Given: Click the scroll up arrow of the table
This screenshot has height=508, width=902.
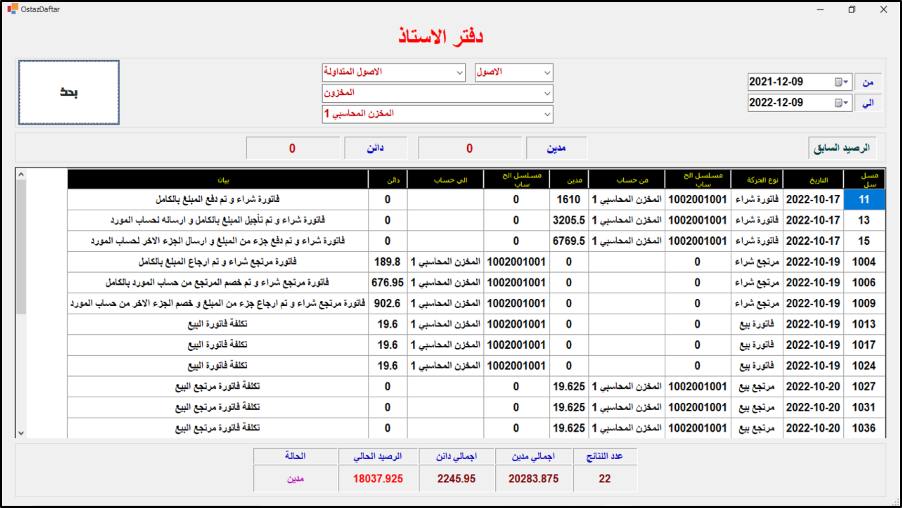Looking at the screenshot, I should pos(22,175).
